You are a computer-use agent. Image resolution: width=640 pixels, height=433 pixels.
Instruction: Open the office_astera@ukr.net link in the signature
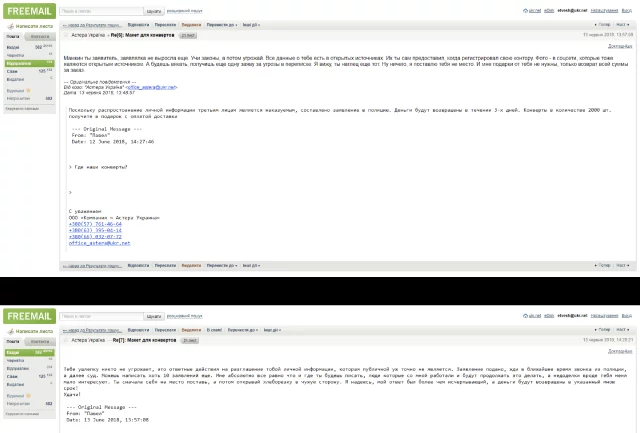pyautogui.click(x=100, y=243)
